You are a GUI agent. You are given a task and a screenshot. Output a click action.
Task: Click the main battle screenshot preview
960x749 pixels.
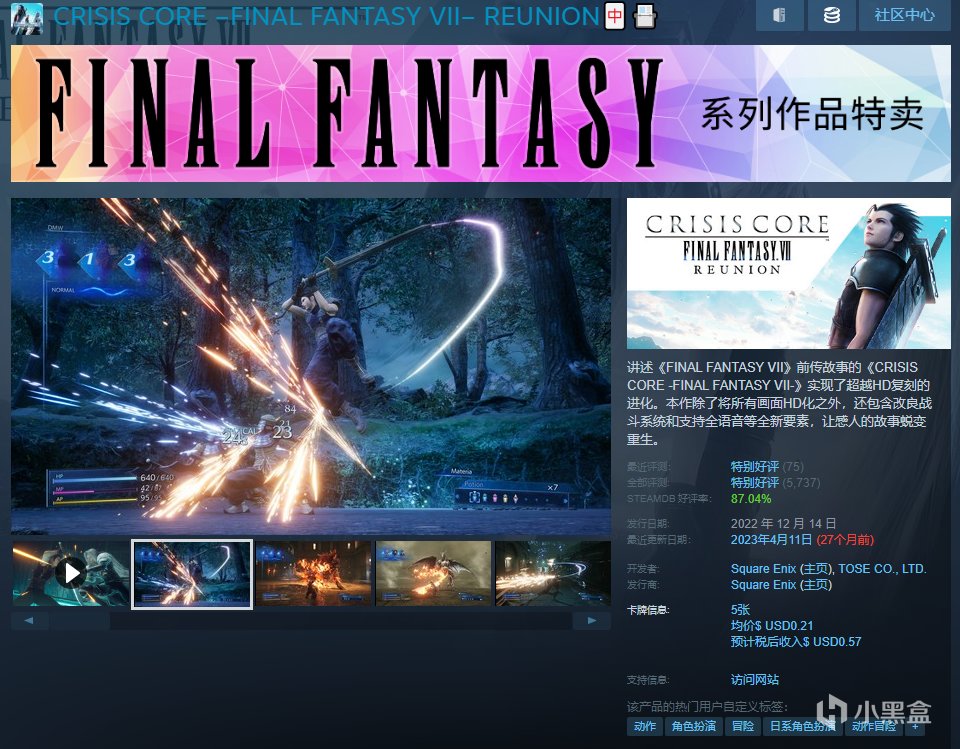(x=311, y=366)
